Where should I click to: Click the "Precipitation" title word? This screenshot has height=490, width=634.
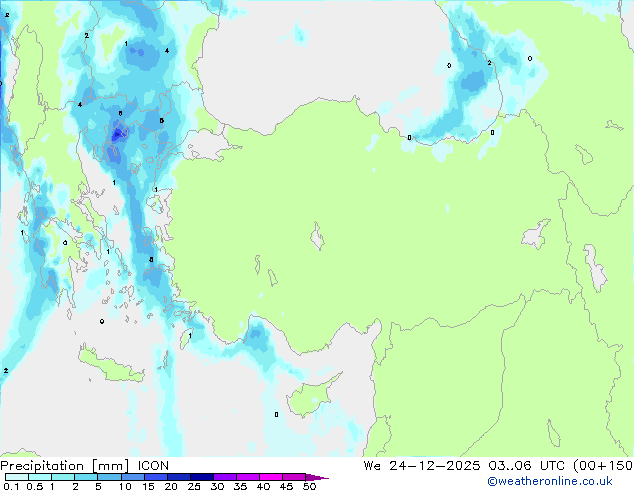tap(42, 466)
